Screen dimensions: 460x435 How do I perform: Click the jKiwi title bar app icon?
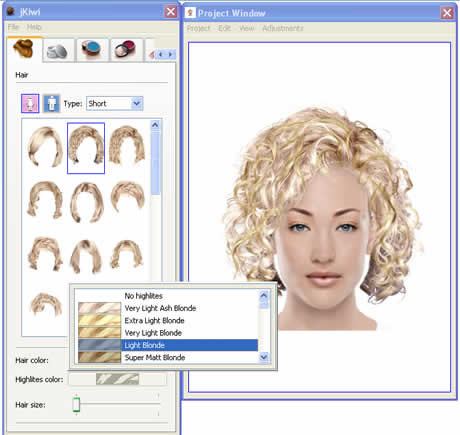tap(11, 12)
